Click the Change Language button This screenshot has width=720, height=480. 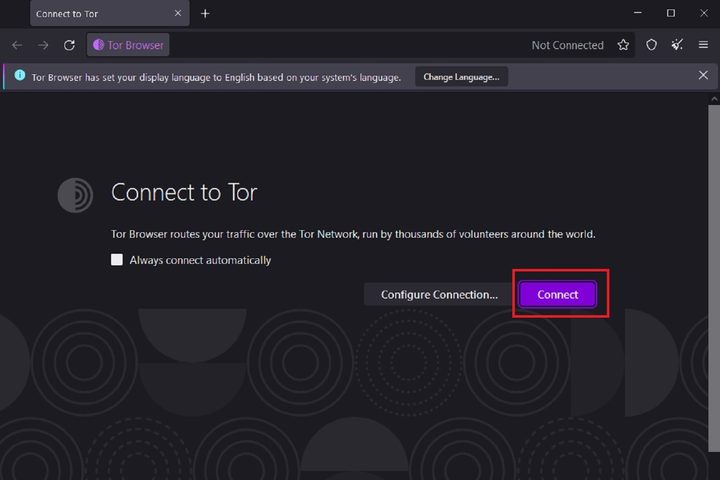[x=461, y=77]
